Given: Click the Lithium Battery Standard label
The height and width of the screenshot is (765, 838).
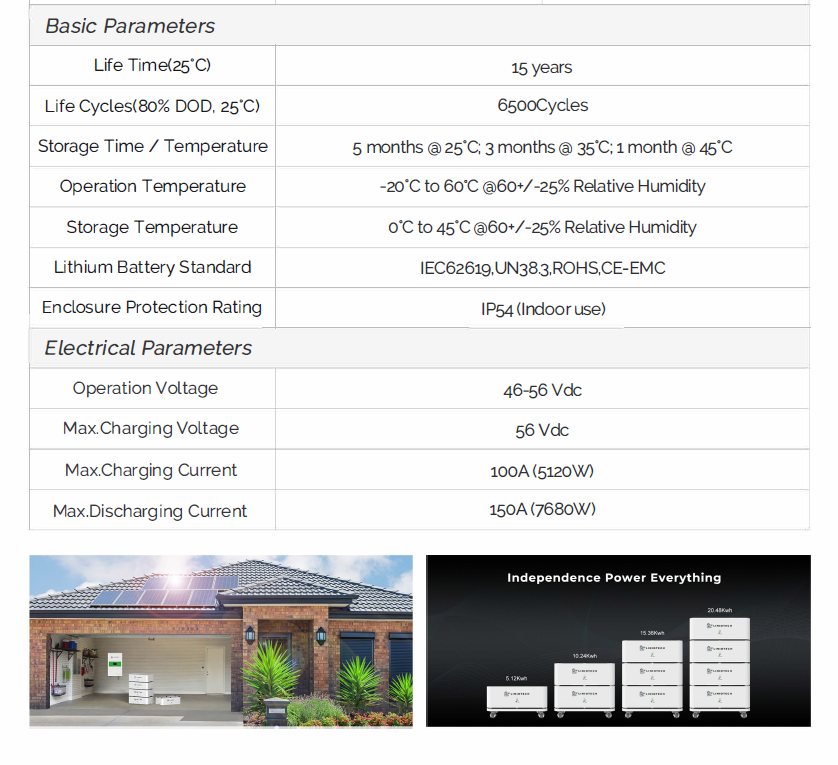Looking at the screenshot, I should [x=152, y=267].
